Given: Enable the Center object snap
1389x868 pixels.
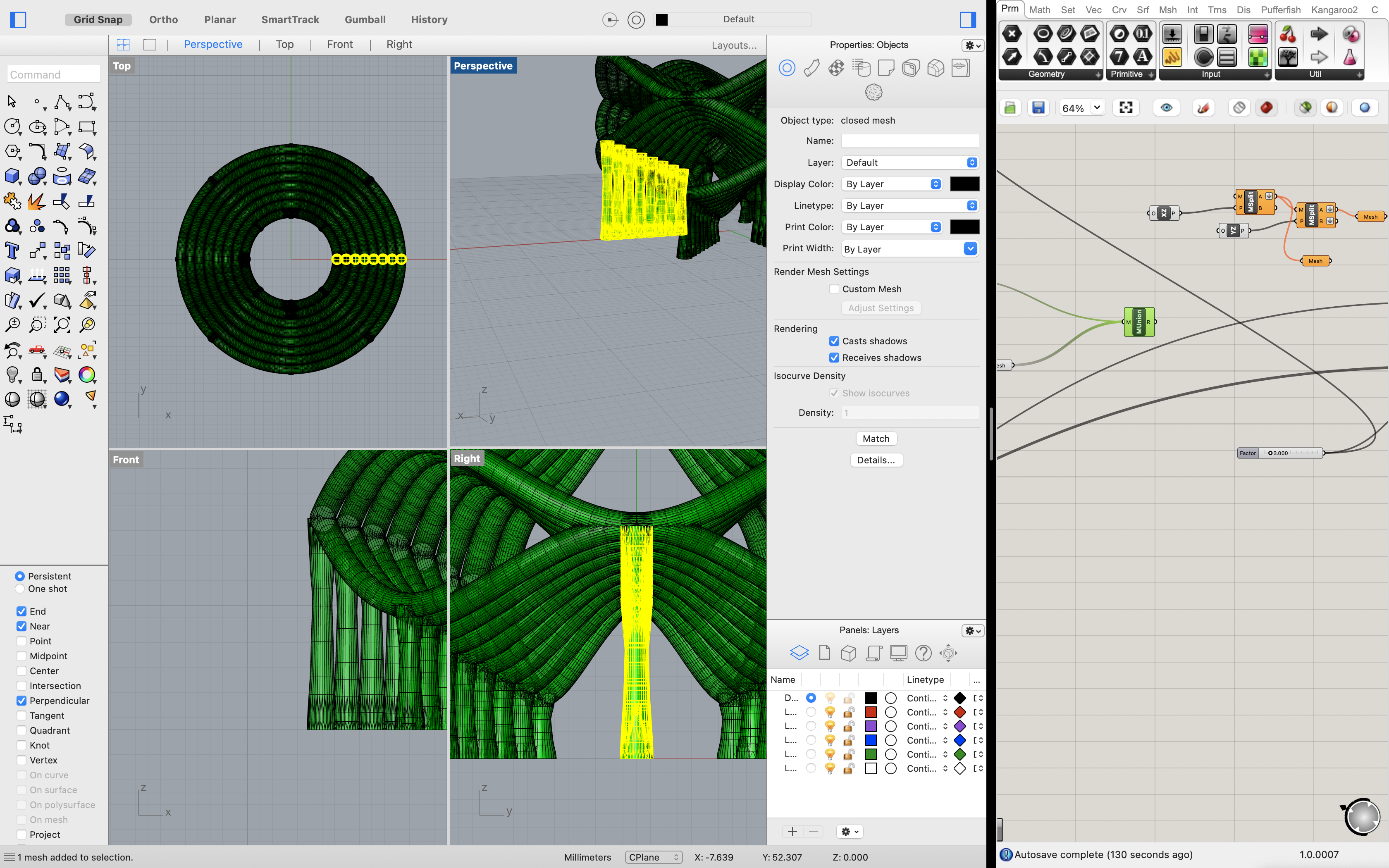Looking at the screenshot, I should point(21,671).
